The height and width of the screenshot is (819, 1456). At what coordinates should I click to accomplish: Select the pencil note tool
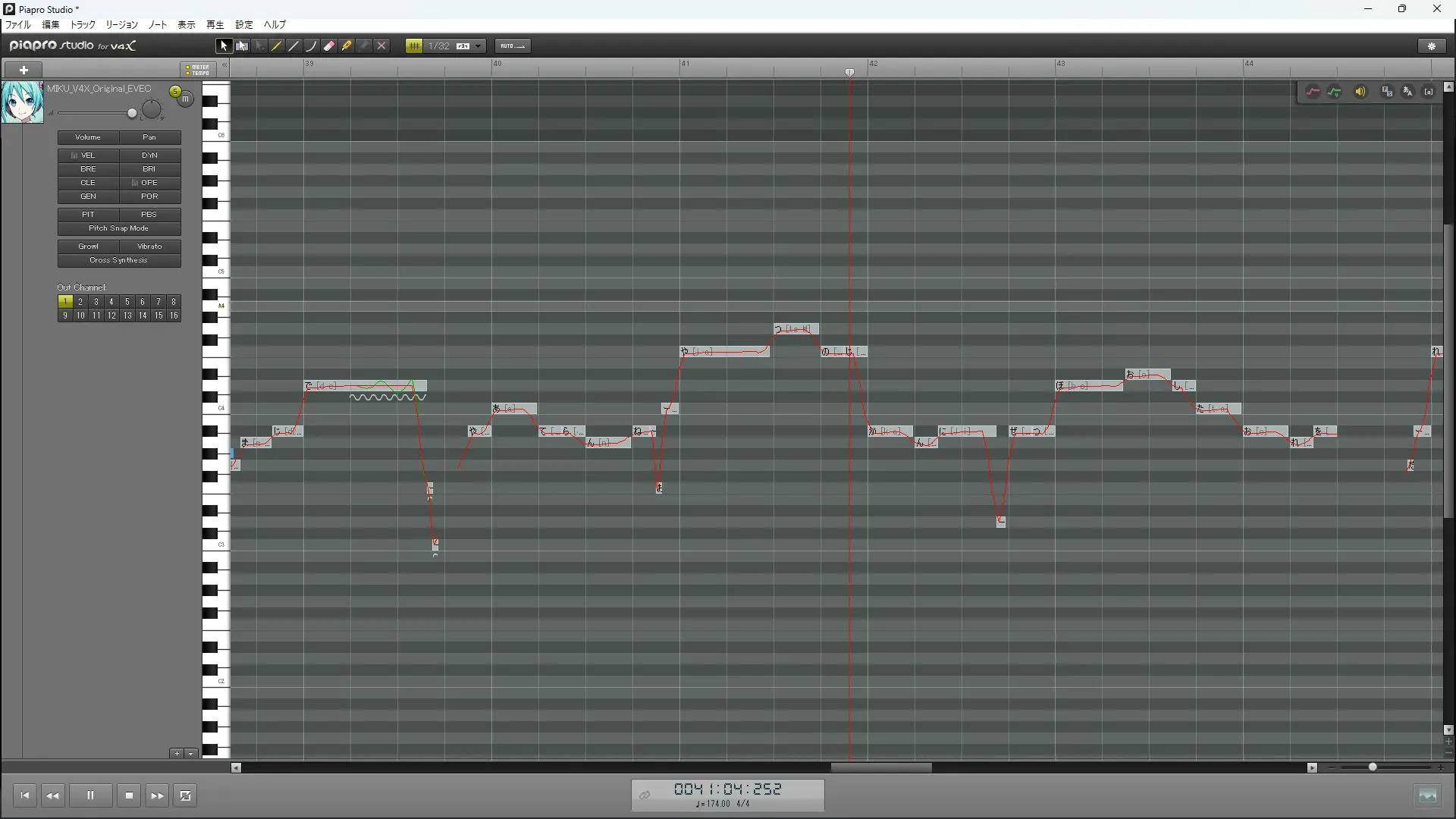(277, 46)
